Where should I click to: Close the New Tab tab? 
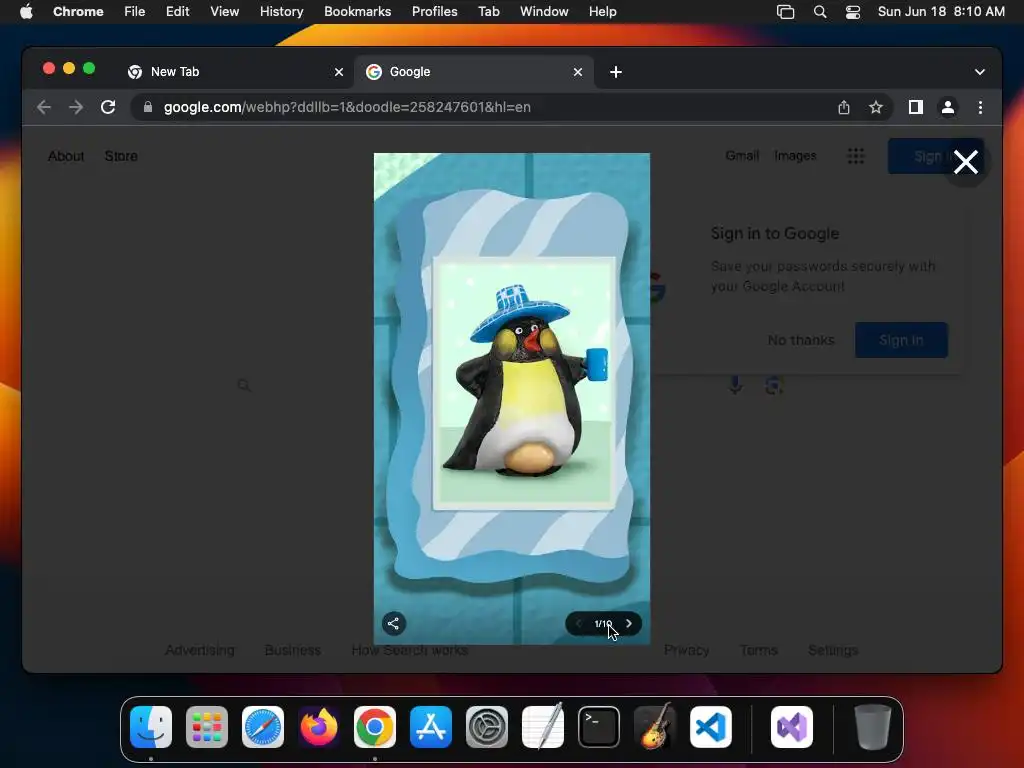339,72
